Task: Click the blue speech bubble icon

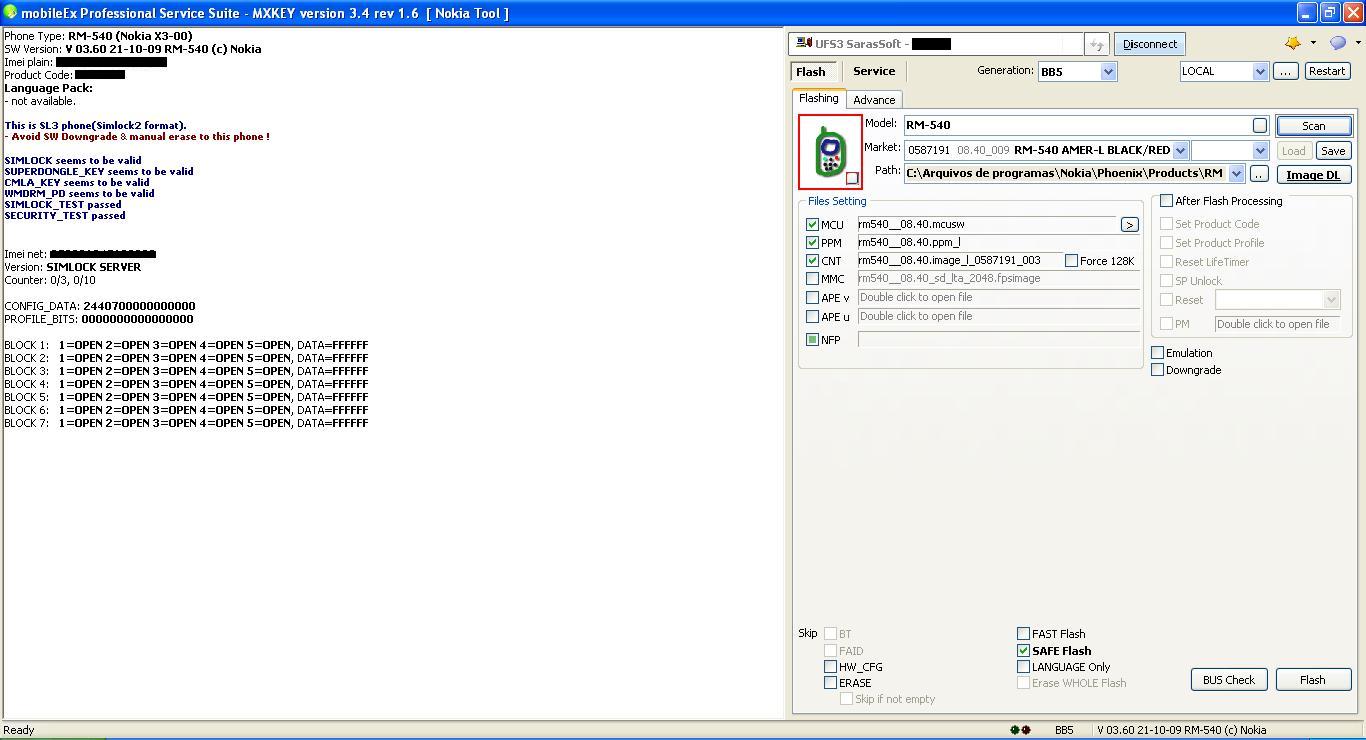Action: 1338,43
